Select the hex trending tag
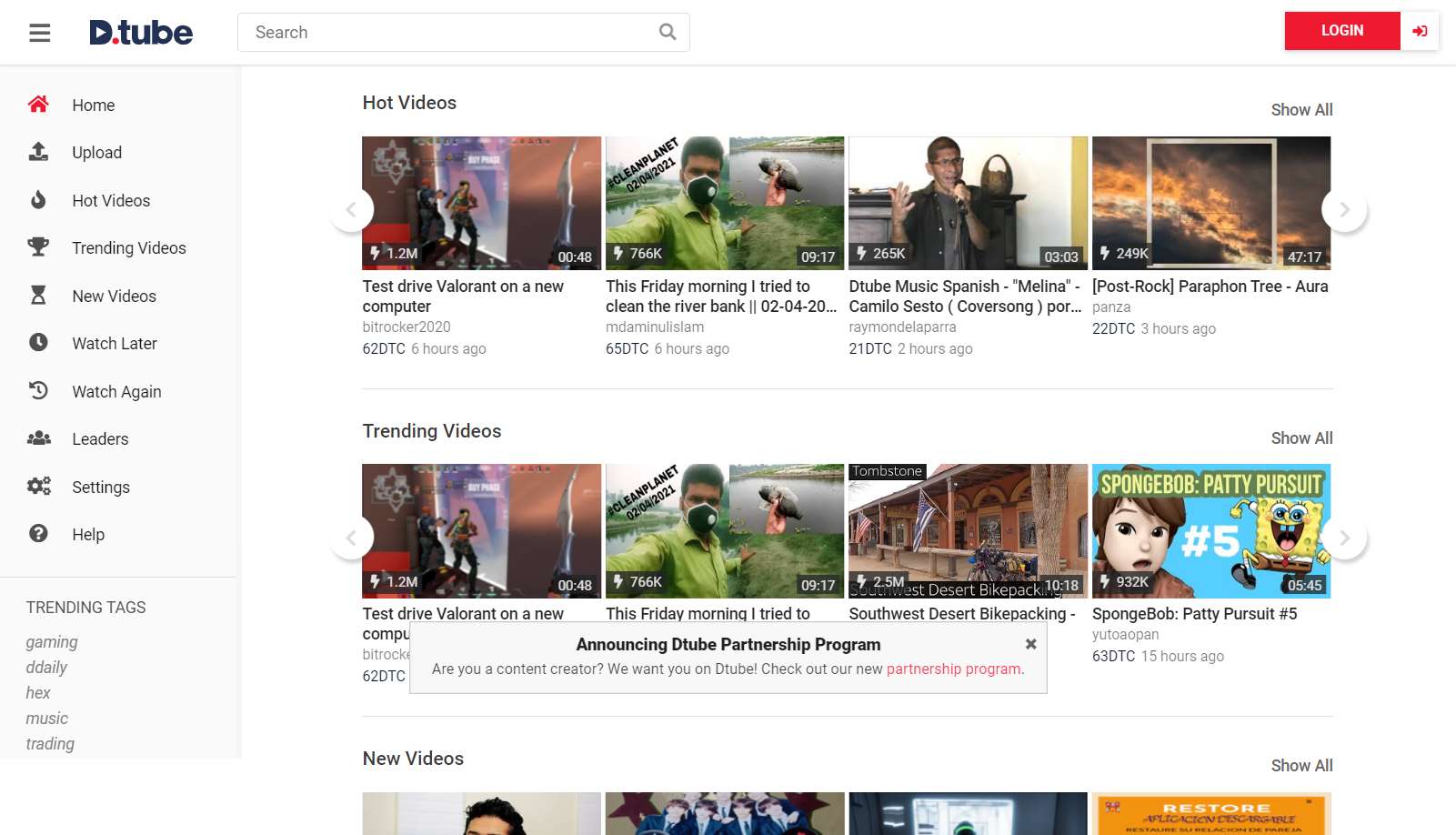This screenshot has height=835, width=1456. pyautogui.click(x=38, y=692)
